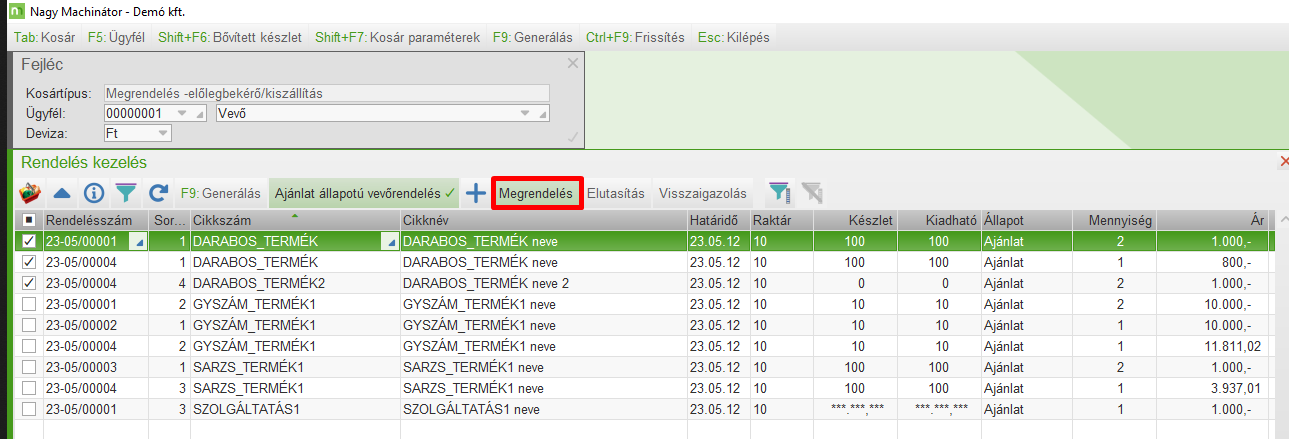This screenshot has width=1289, height=439.
Task: Click the Kiadható column header
Action: pyautogui.click(x=940, y=220)
